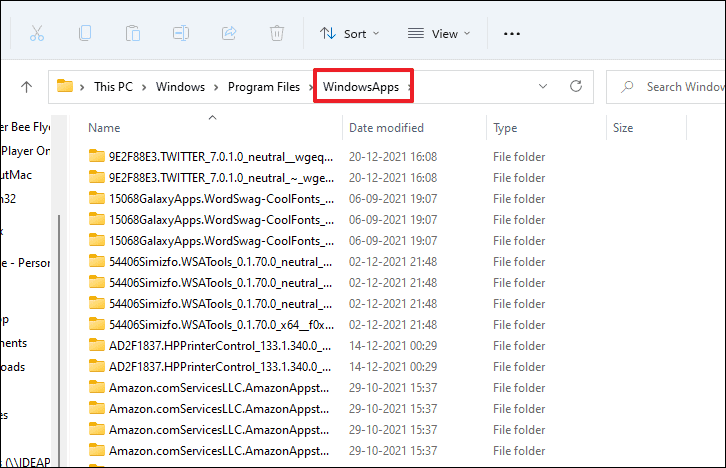Click the navigation pane vertical scrollbar
726x468 pixels.
[59, 338]
